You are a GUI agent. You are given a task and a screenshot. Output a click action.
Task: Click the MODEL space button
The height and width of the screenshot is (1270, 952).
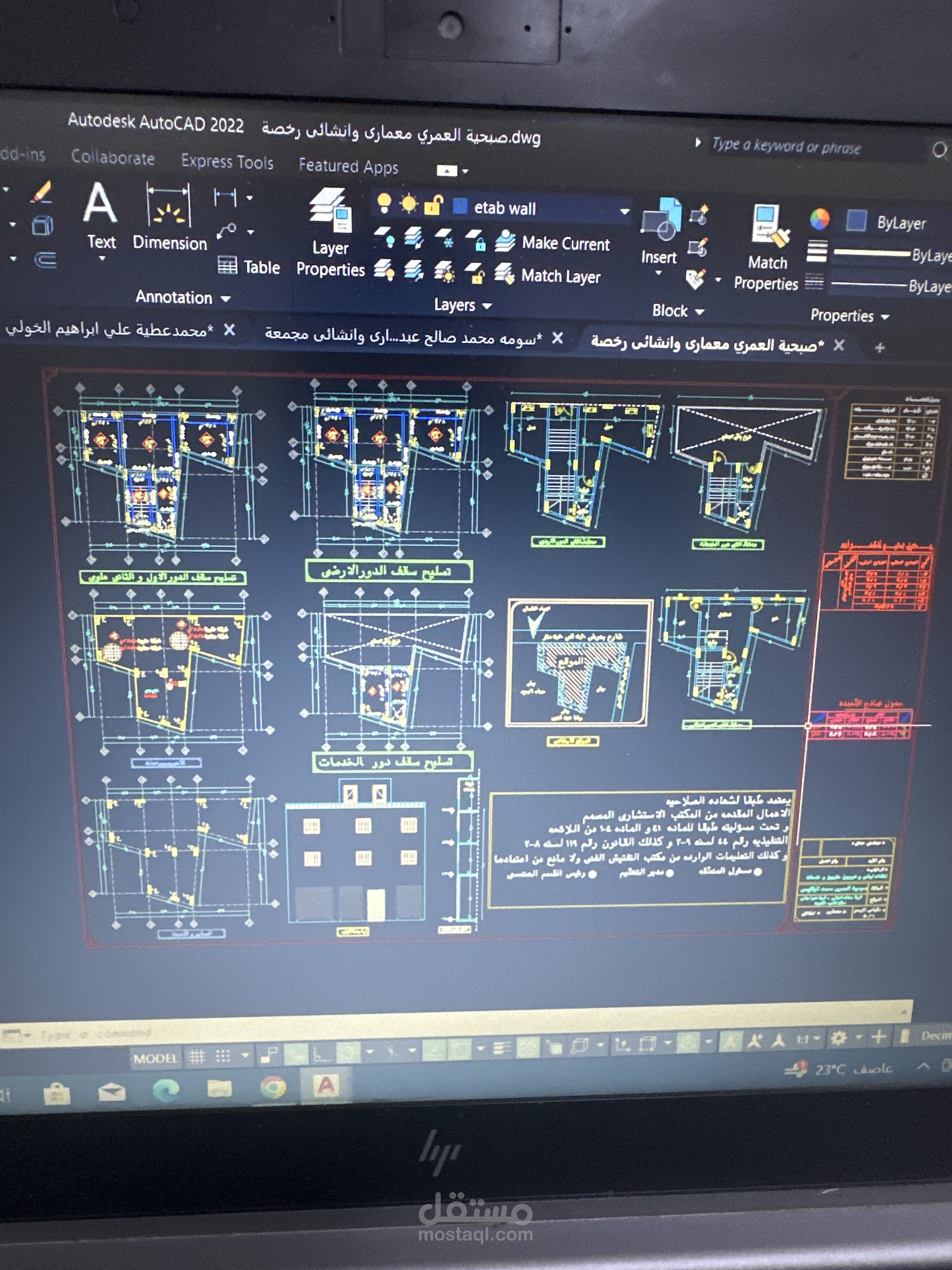click(155, 1058)
